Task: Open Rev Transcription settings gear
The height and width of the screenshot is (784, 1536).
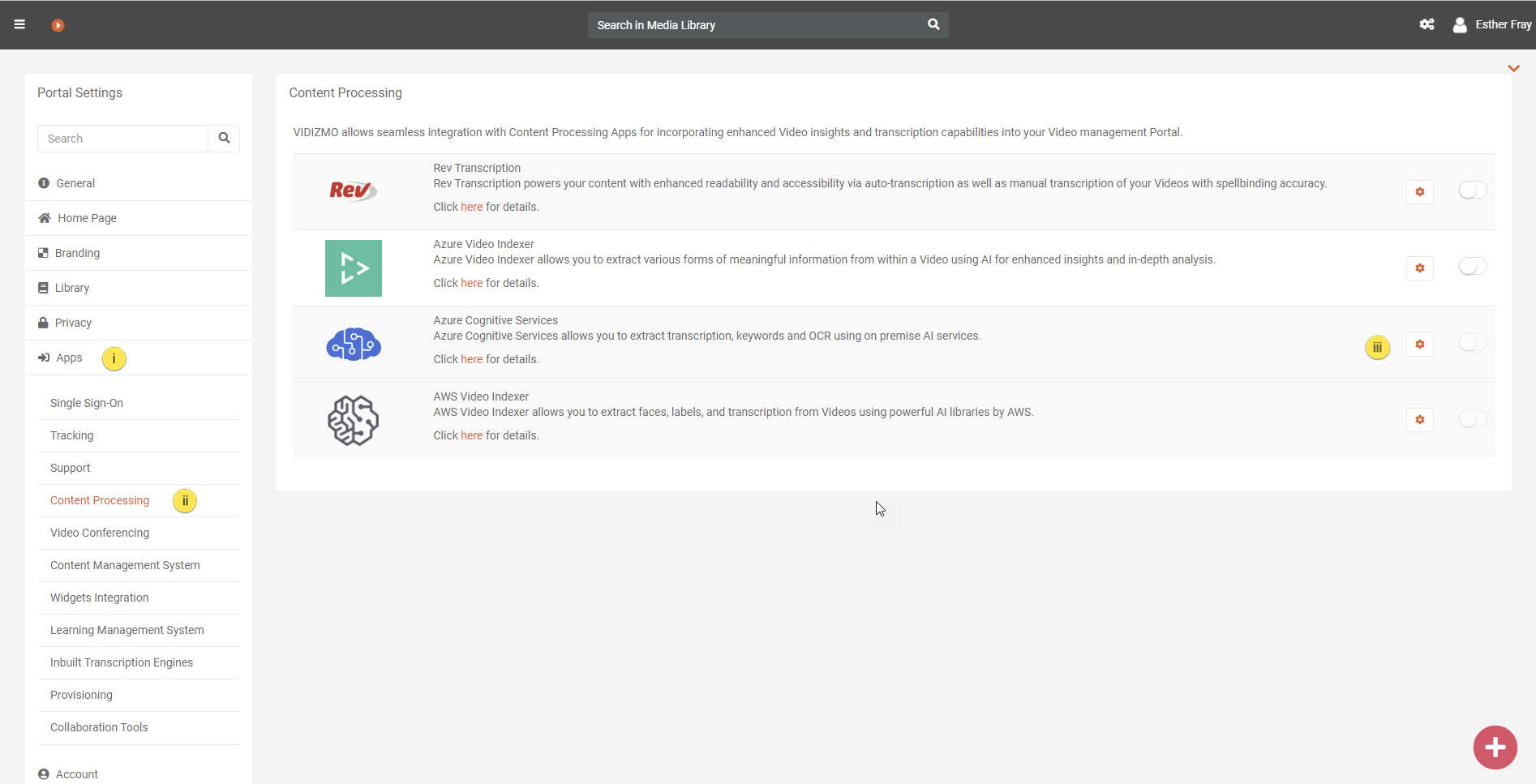Action: coord(1419,192)
